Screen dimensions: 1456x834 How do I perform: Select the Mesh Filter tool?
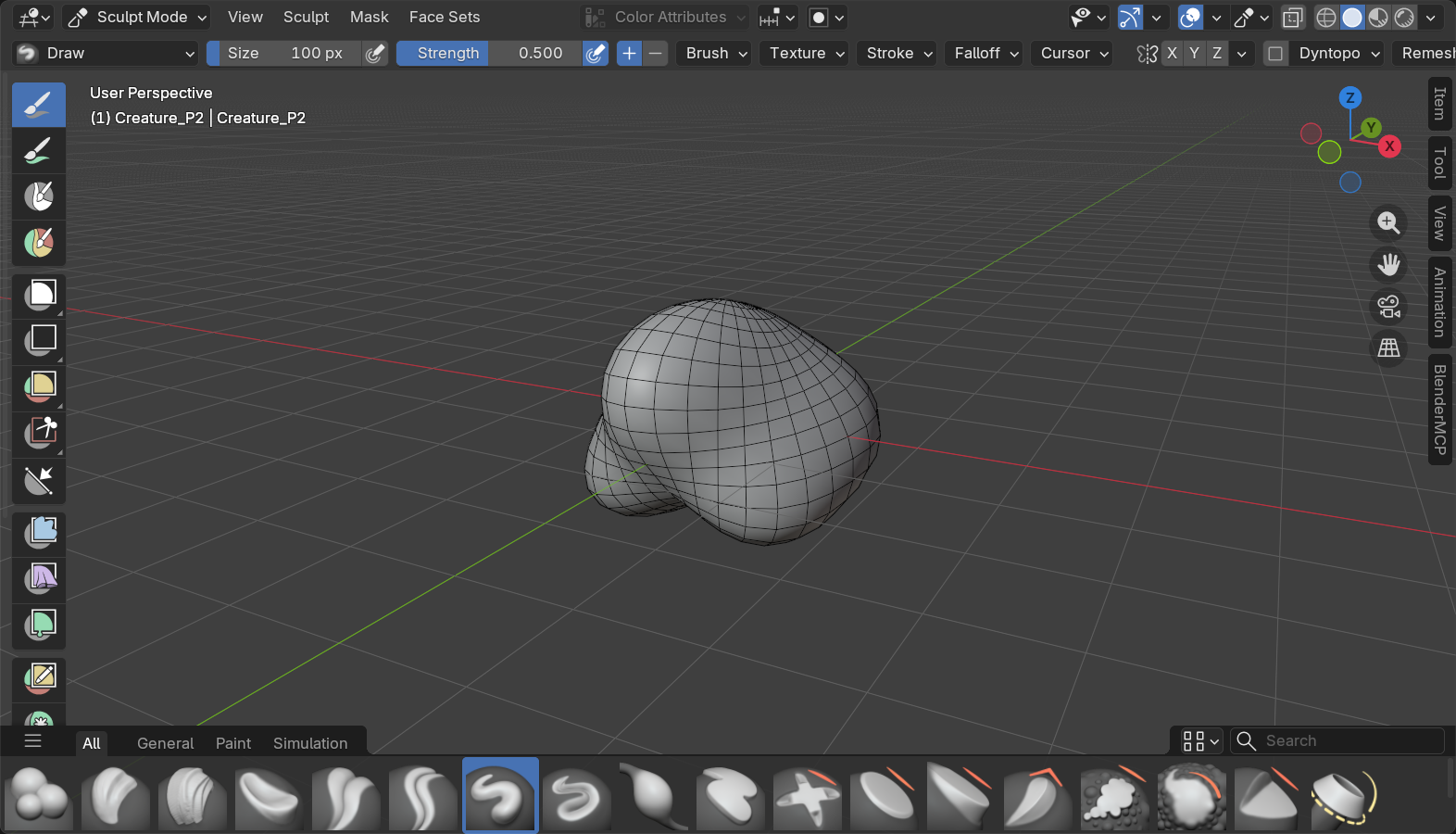coord(39,533)
